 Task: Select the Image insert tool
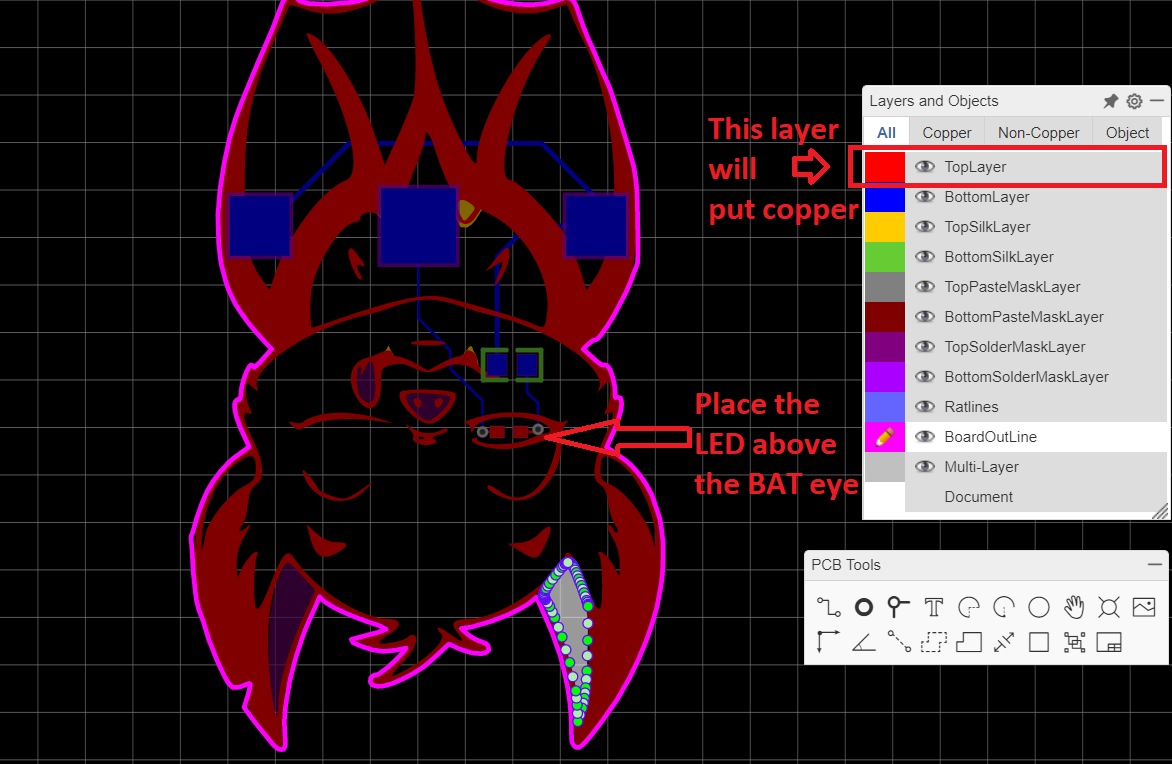click(x=1143, y=606)
